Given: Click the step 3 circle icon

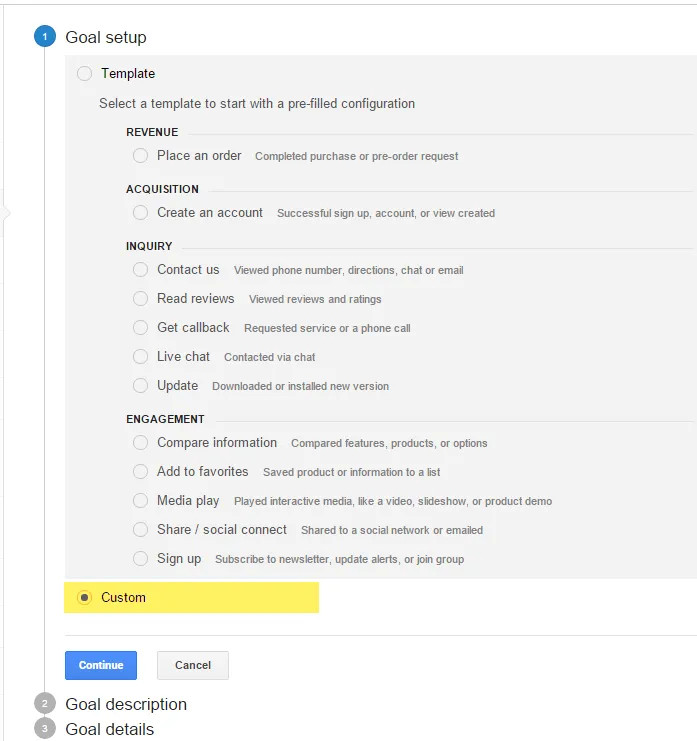Looking at the screenshot, I should coord(44,729).
